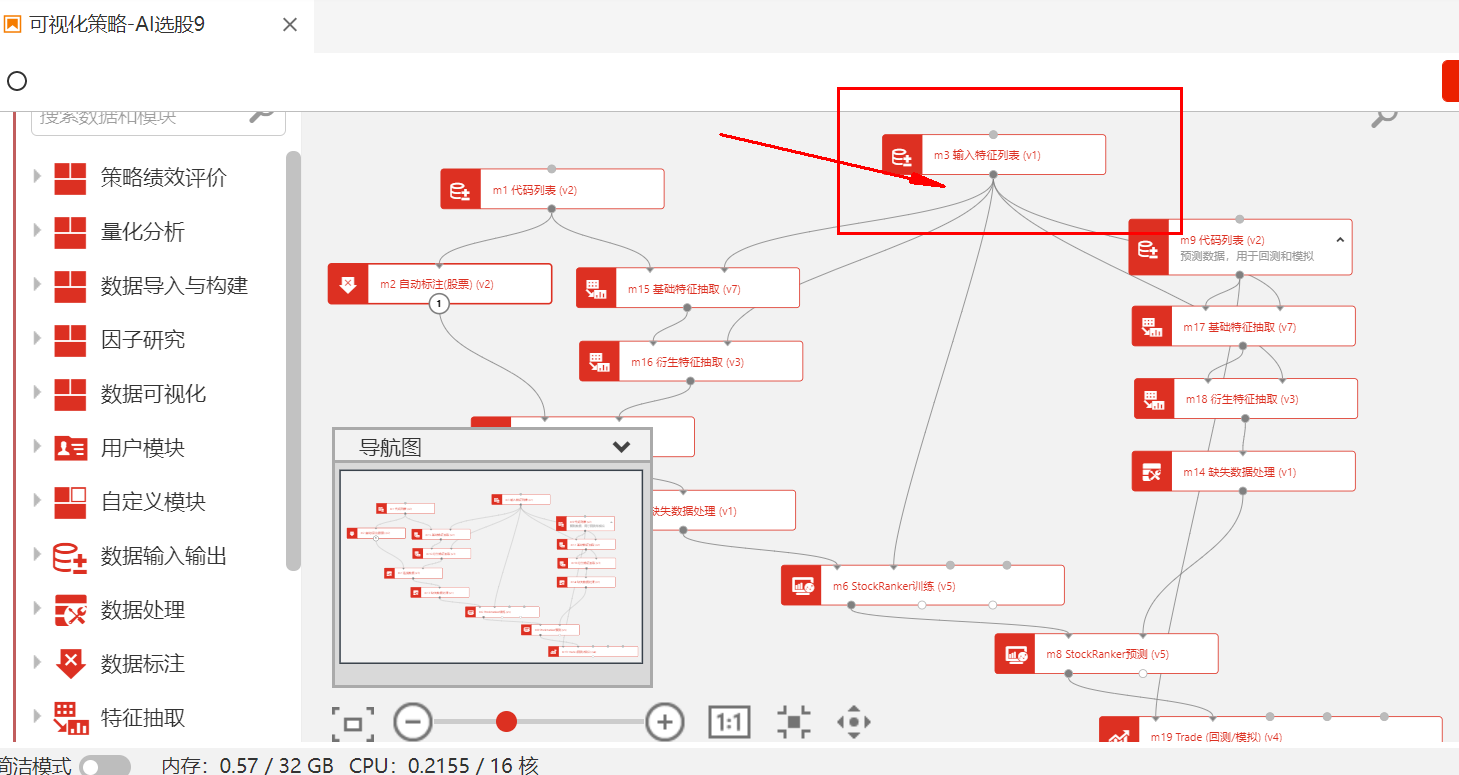Click the fit-to-window canvas icon
This screenshot has width=1459, height=775.
point(353,722)
